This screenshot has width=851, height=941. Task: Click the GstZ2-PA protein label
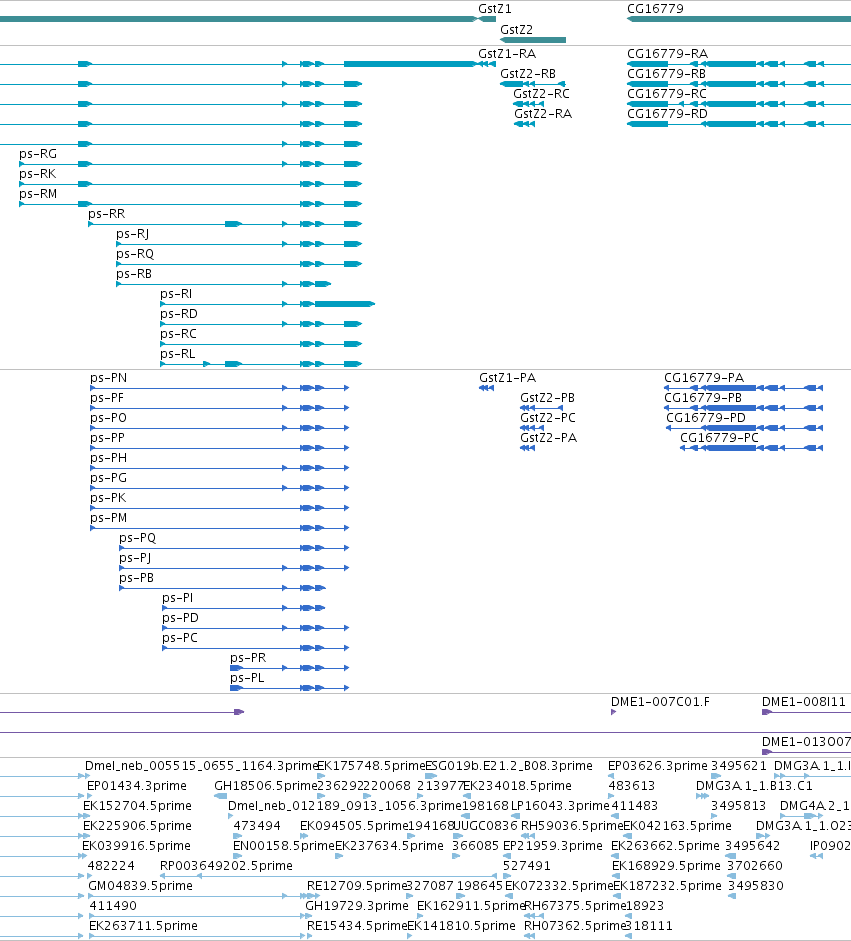[x=549, y=438]
